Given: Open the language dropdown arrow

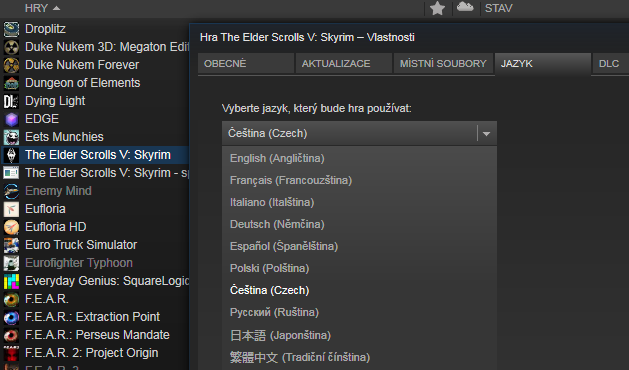Looking at the screenshot, I should (x=487, y=134).
